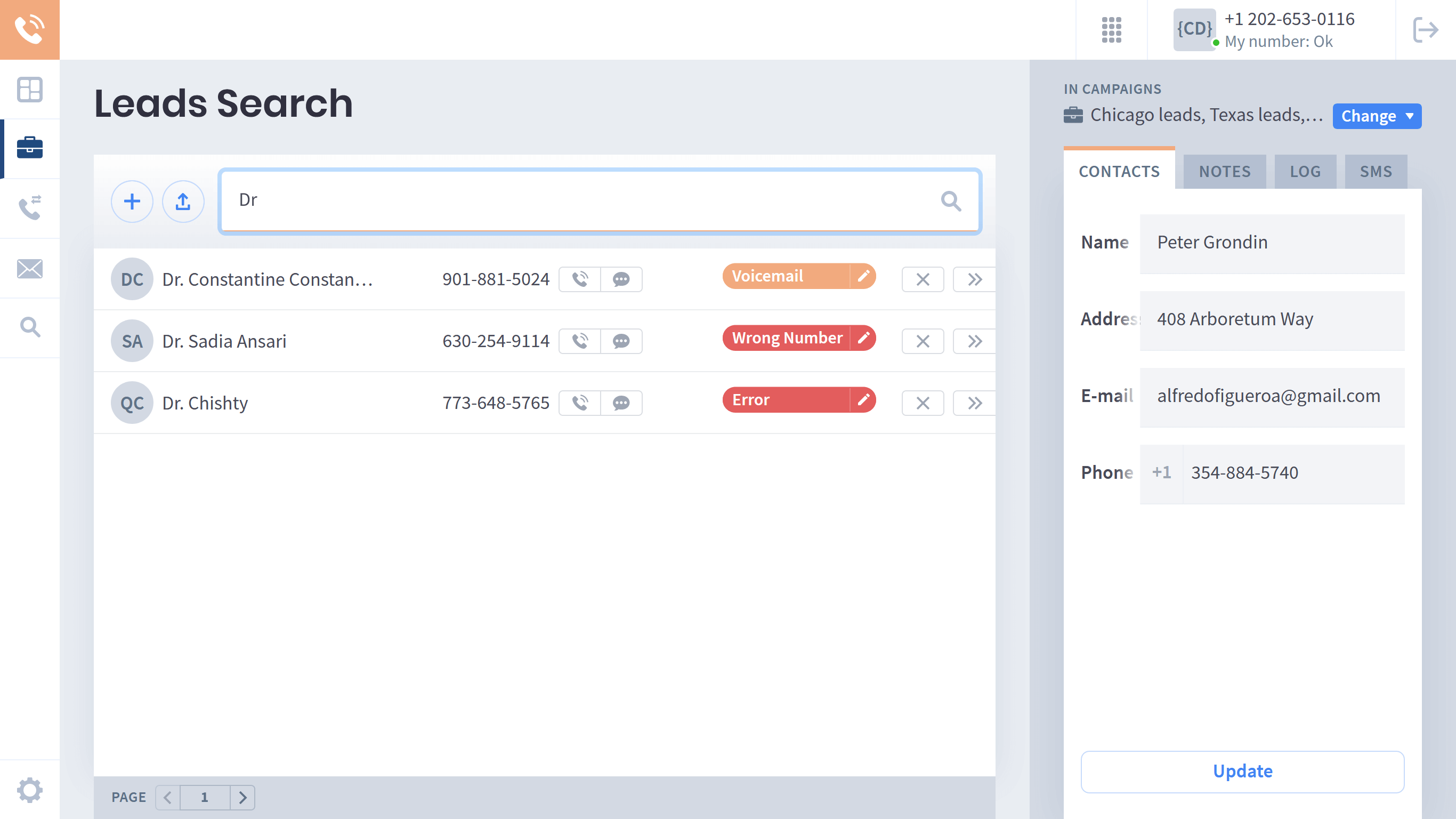The height and width of the screenshot is (819, 1456).
Task: Click the upload leads icon button
Action: 183,202
